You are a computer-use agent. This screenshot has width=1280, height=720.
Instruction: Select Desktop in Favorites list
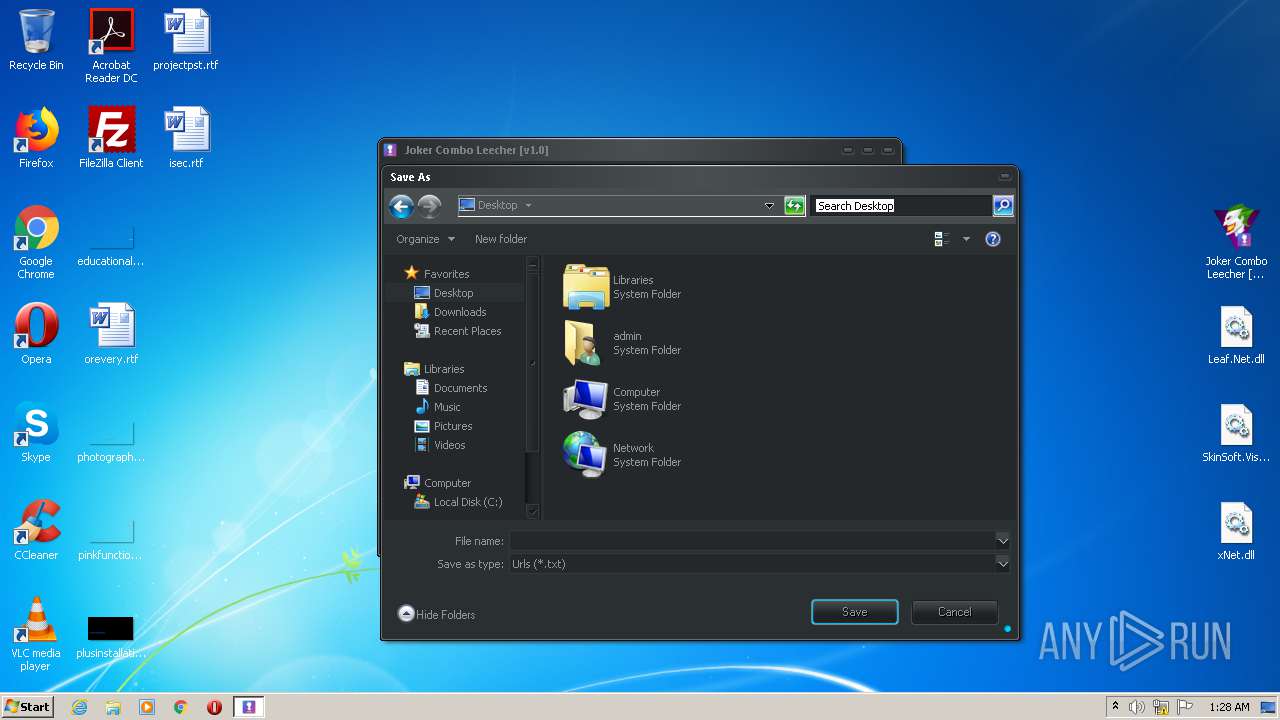(x=444, y=293)
